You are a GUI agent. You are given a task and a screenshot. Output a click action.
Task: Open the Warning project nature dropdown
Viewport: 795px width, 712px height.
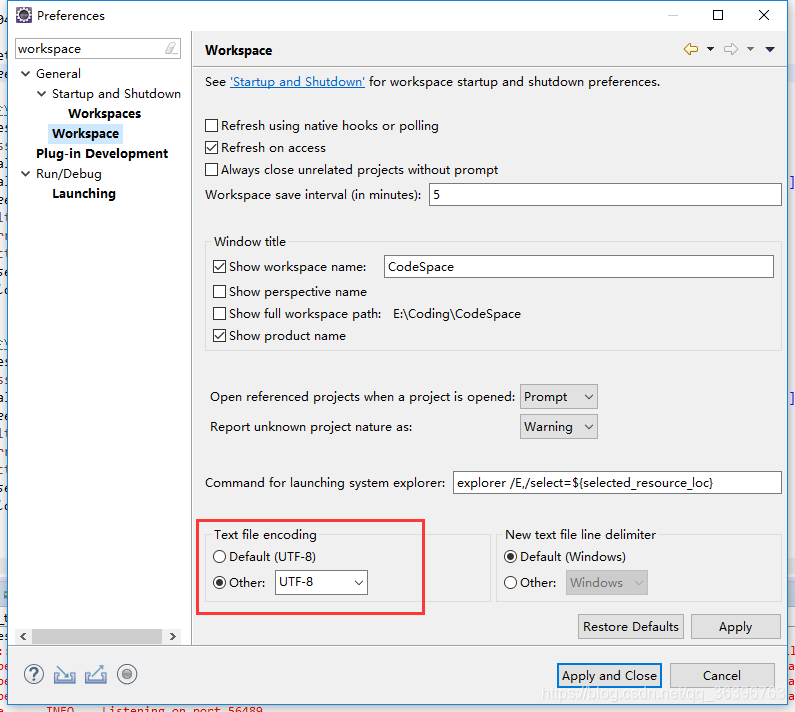[559, 426]
